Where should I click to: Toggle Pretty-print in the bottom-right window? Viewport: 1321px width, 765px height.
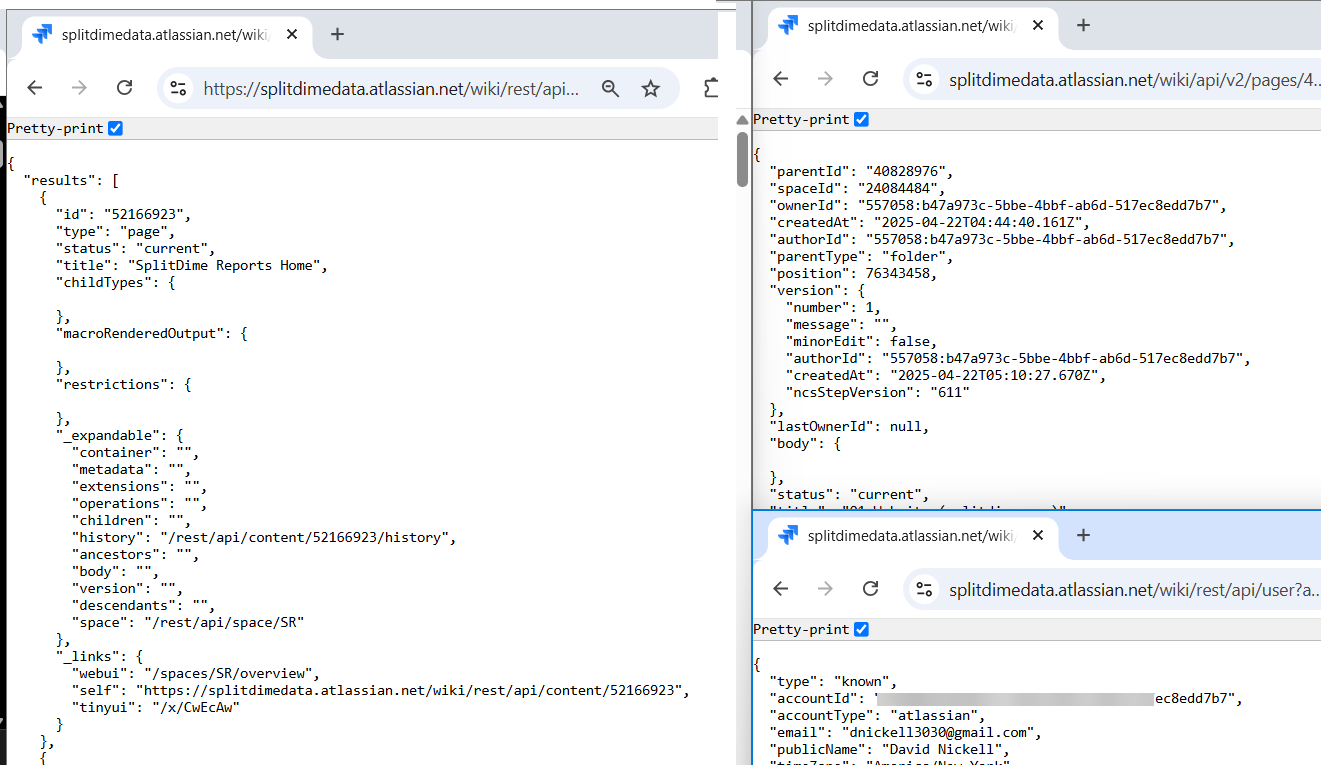pos(861,628)
